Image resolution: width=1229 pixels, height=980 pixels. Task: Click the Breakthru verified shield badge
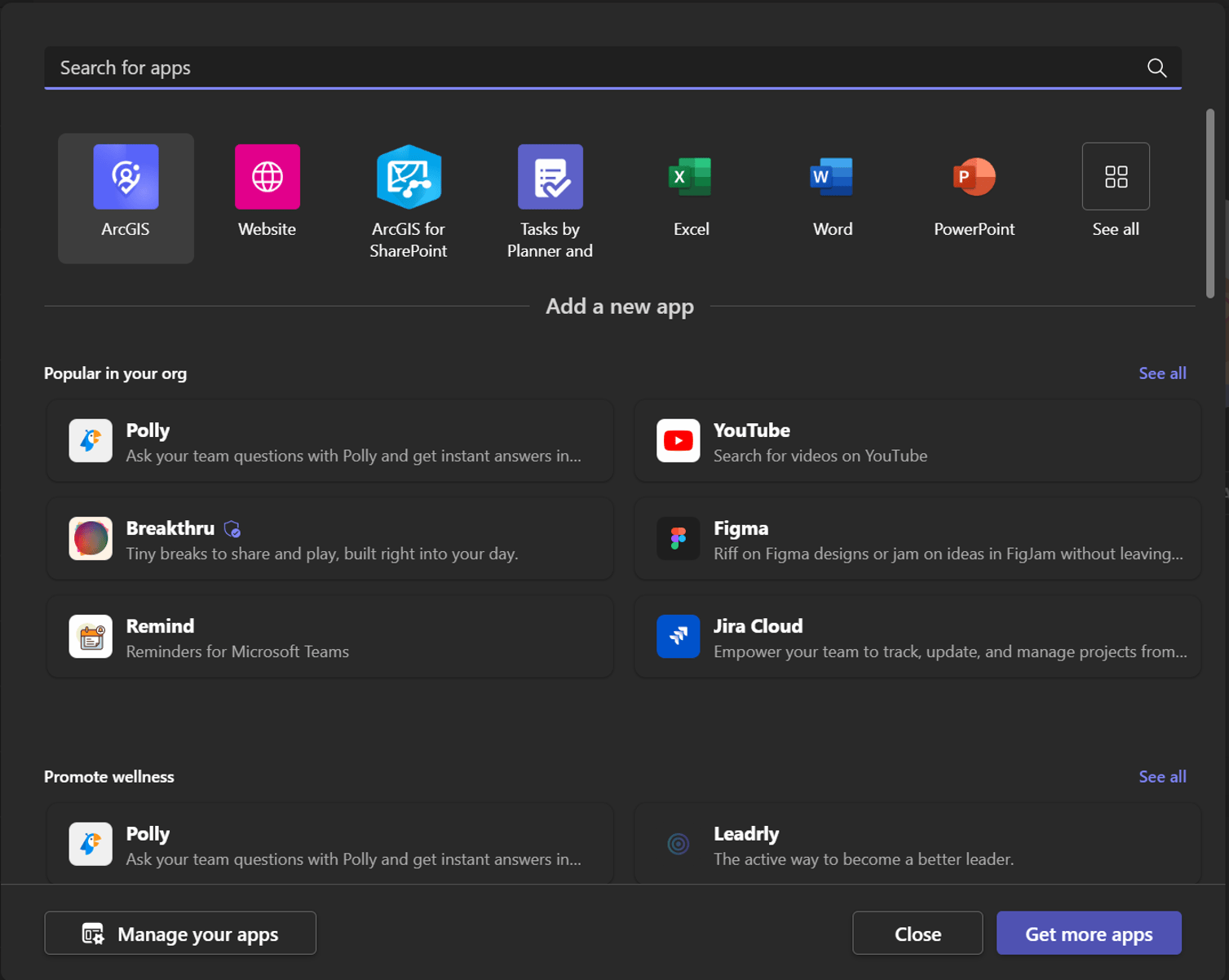[232, 529]
